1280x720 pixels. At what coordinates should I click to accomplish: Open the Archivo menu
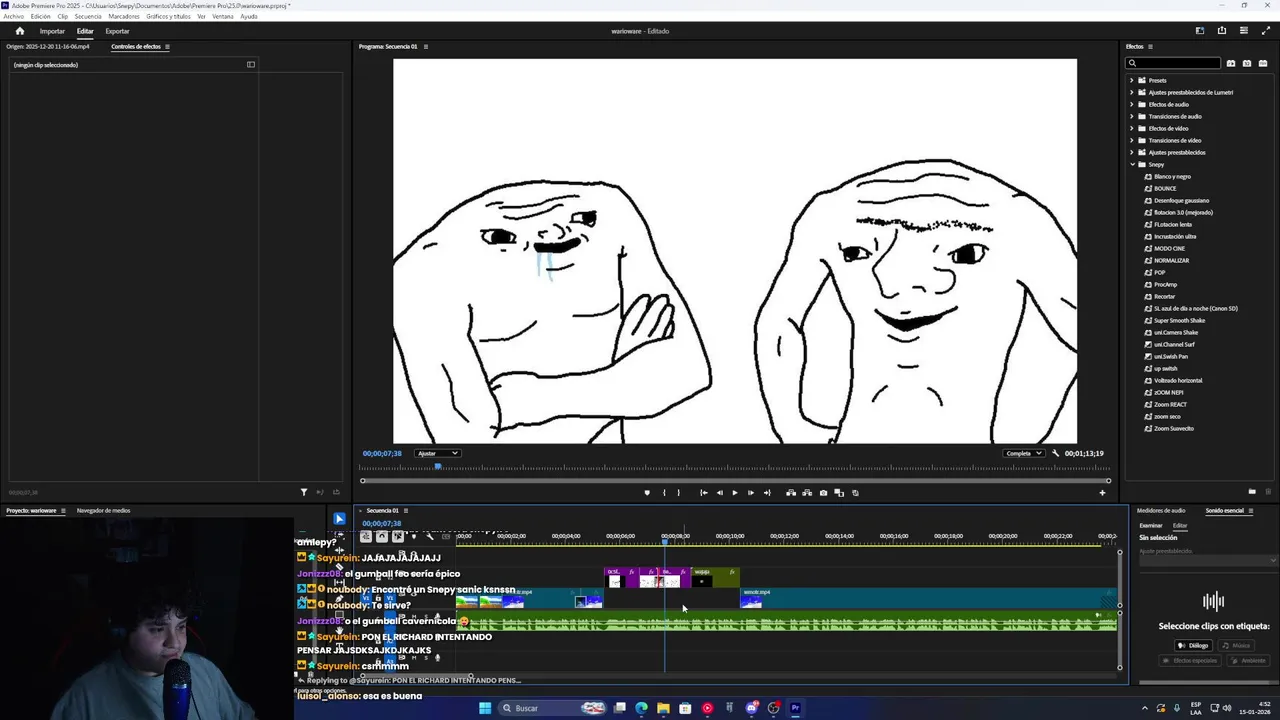click(x=14, y=16)
